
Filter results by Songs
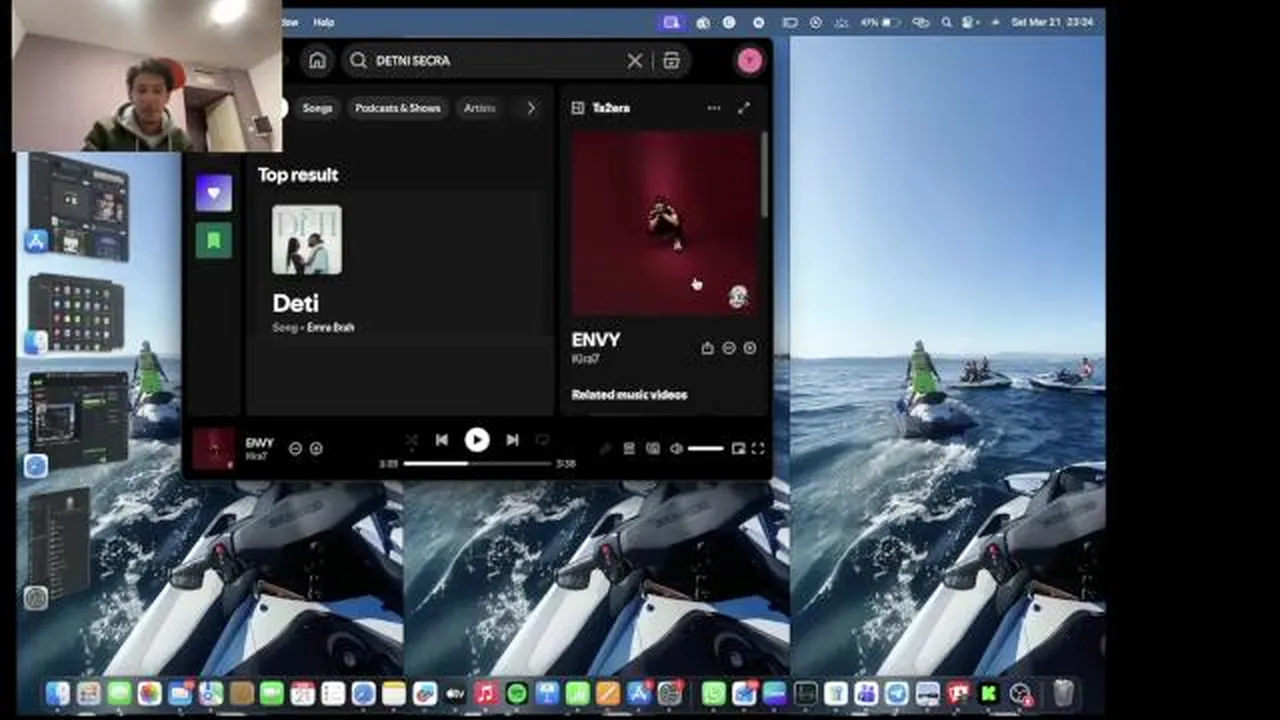[317, 108]
